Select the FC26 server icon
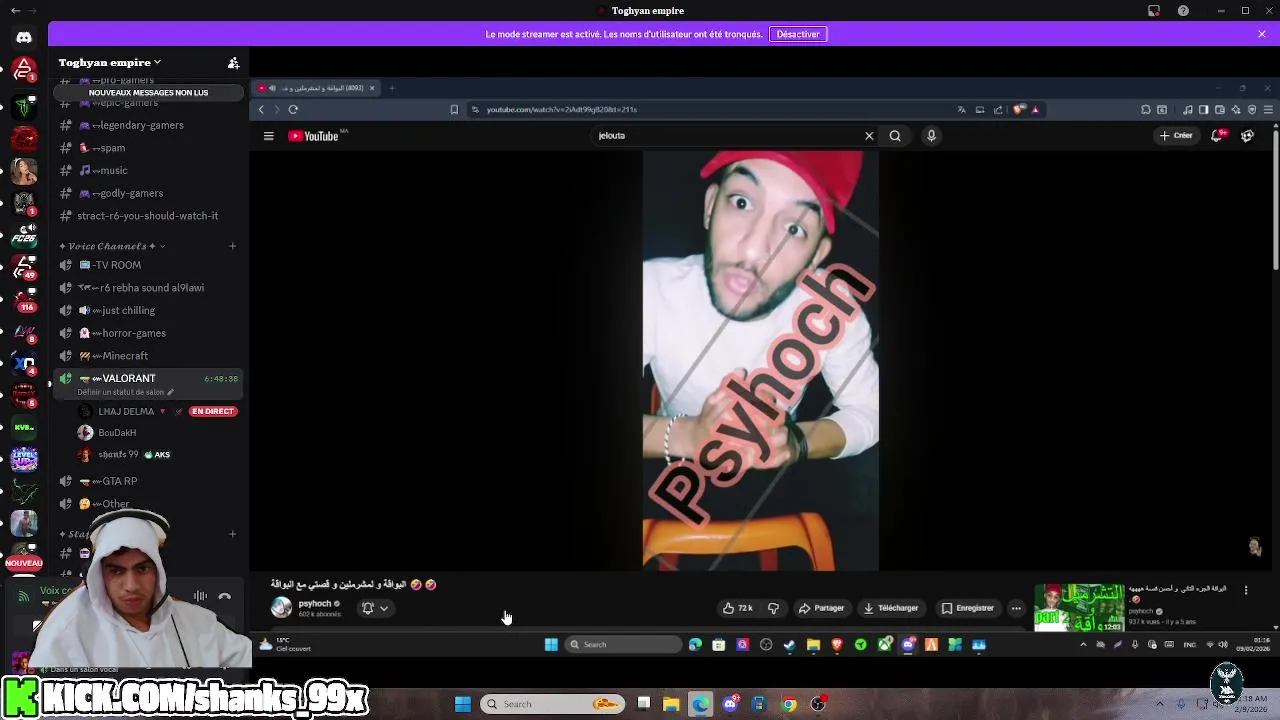 tap(24, 236)
